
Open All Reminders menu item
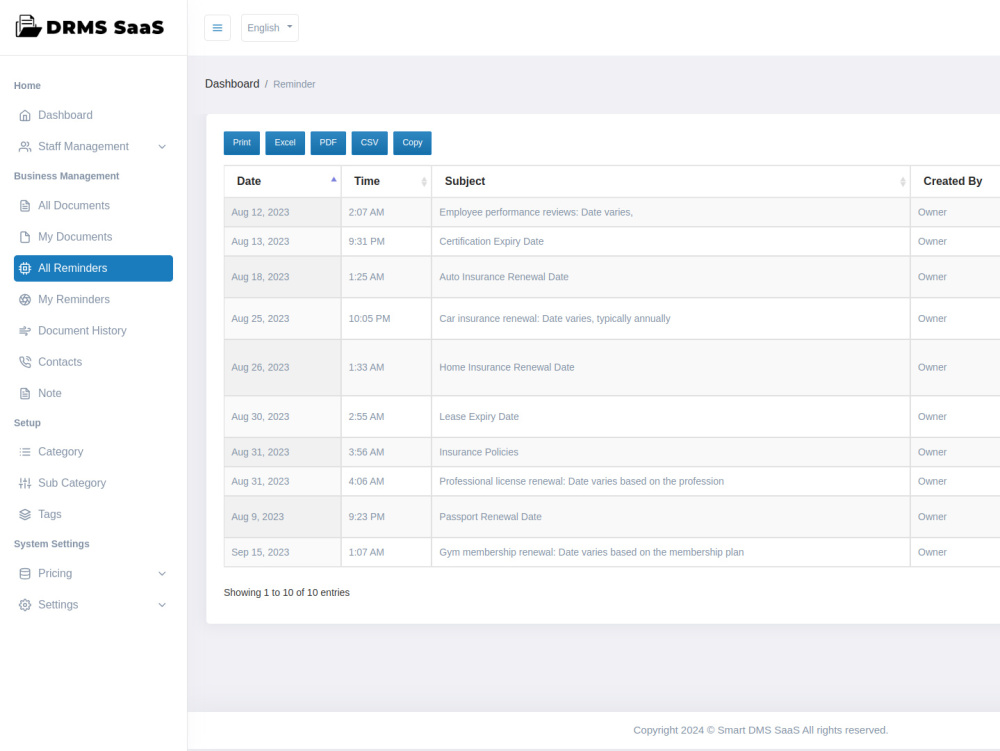coord(73,268)
